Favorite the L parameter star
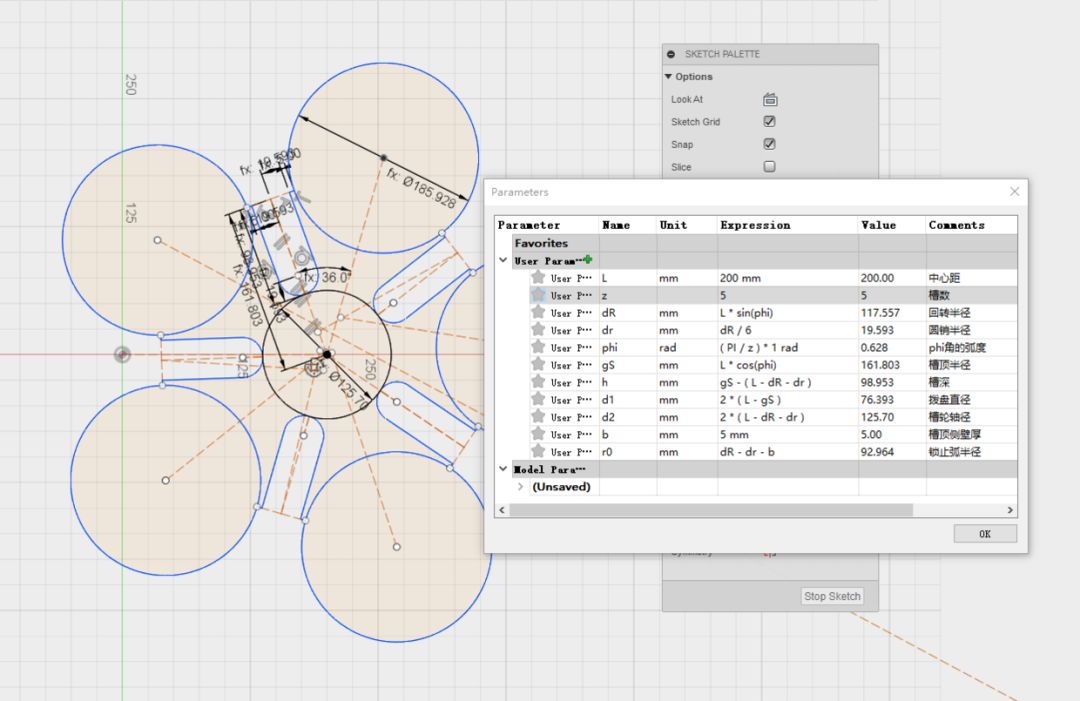 tap(538, 278)
